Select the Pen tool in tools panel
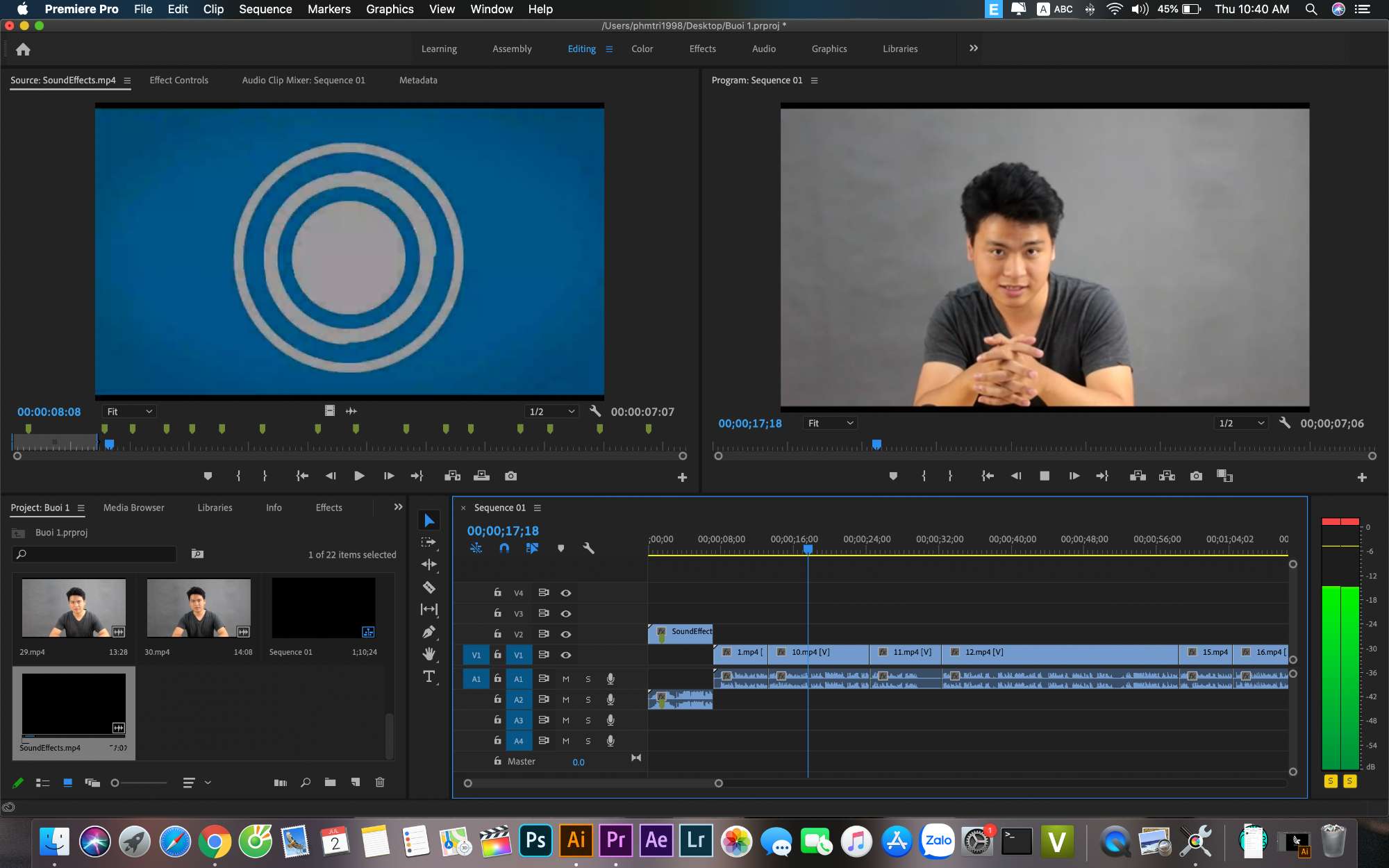This screenshot has height=868, width=1389. click(x=429, y=632)
